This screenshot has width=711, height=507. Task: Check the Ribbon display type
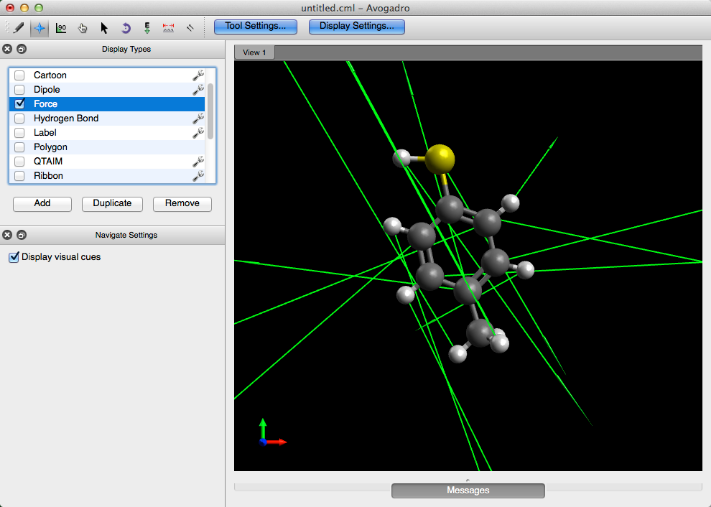19,176
